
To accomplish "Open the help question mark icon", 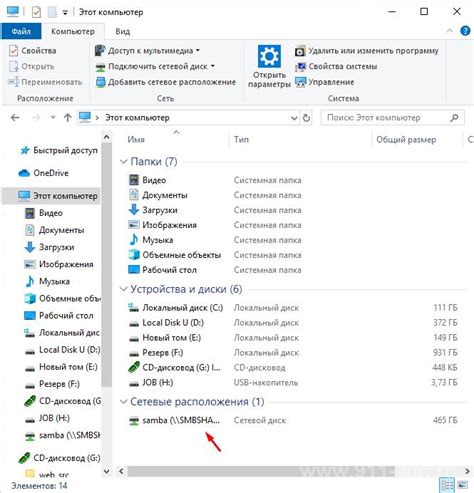I will coord(465,31).
